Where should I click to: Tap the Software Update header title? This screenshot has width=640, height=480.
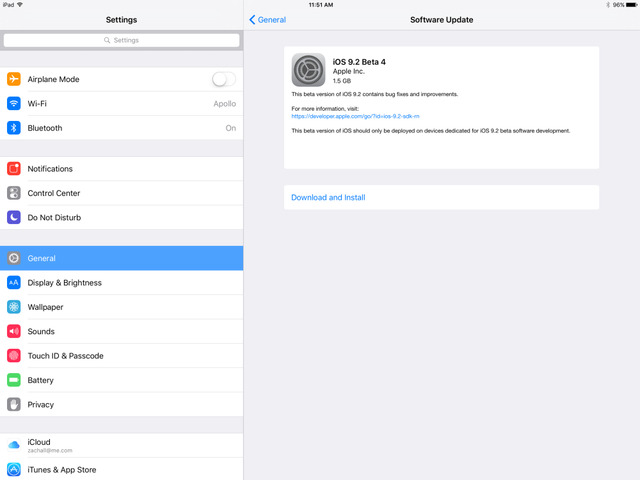pos(442,20)
